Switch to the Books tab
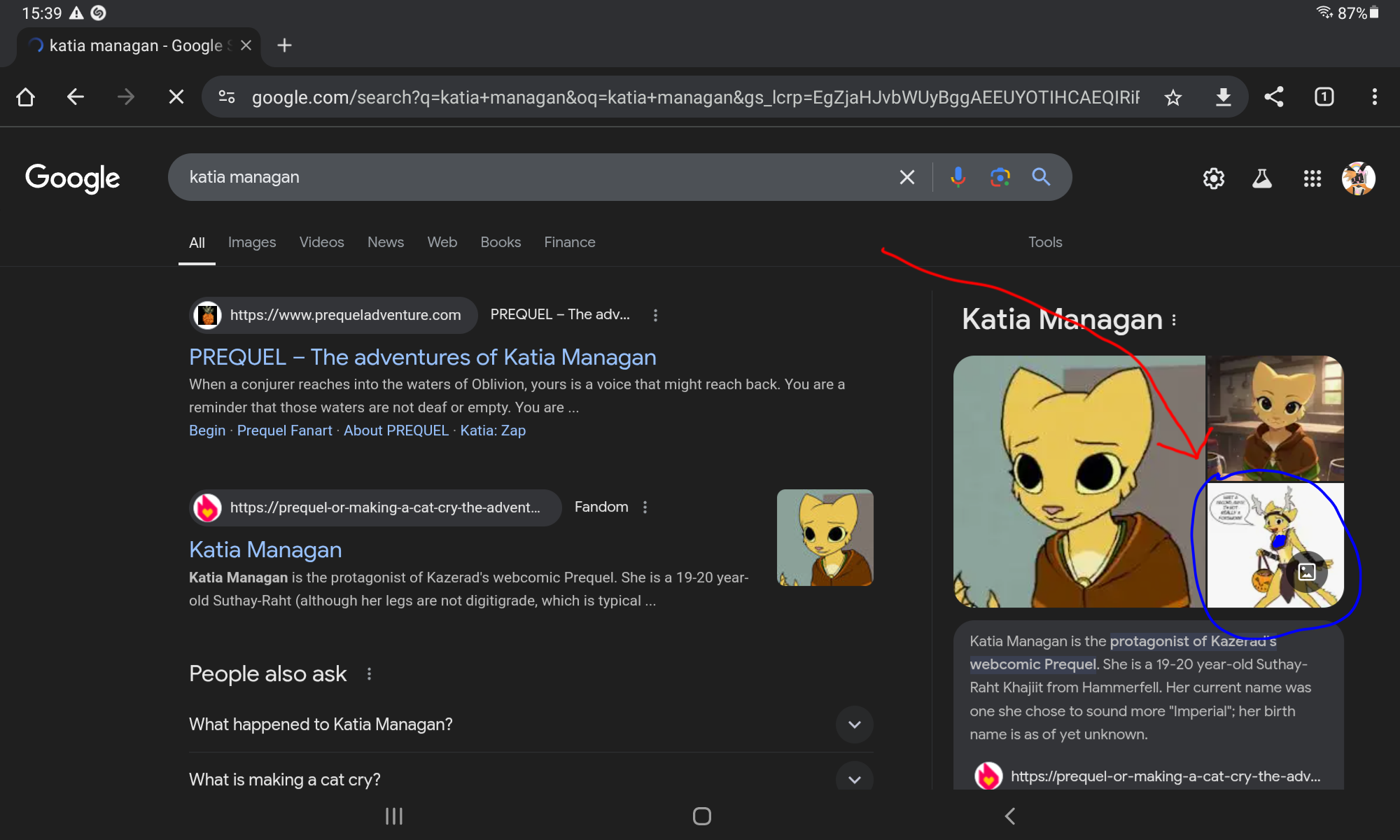1400x840 pixels. 500,242
